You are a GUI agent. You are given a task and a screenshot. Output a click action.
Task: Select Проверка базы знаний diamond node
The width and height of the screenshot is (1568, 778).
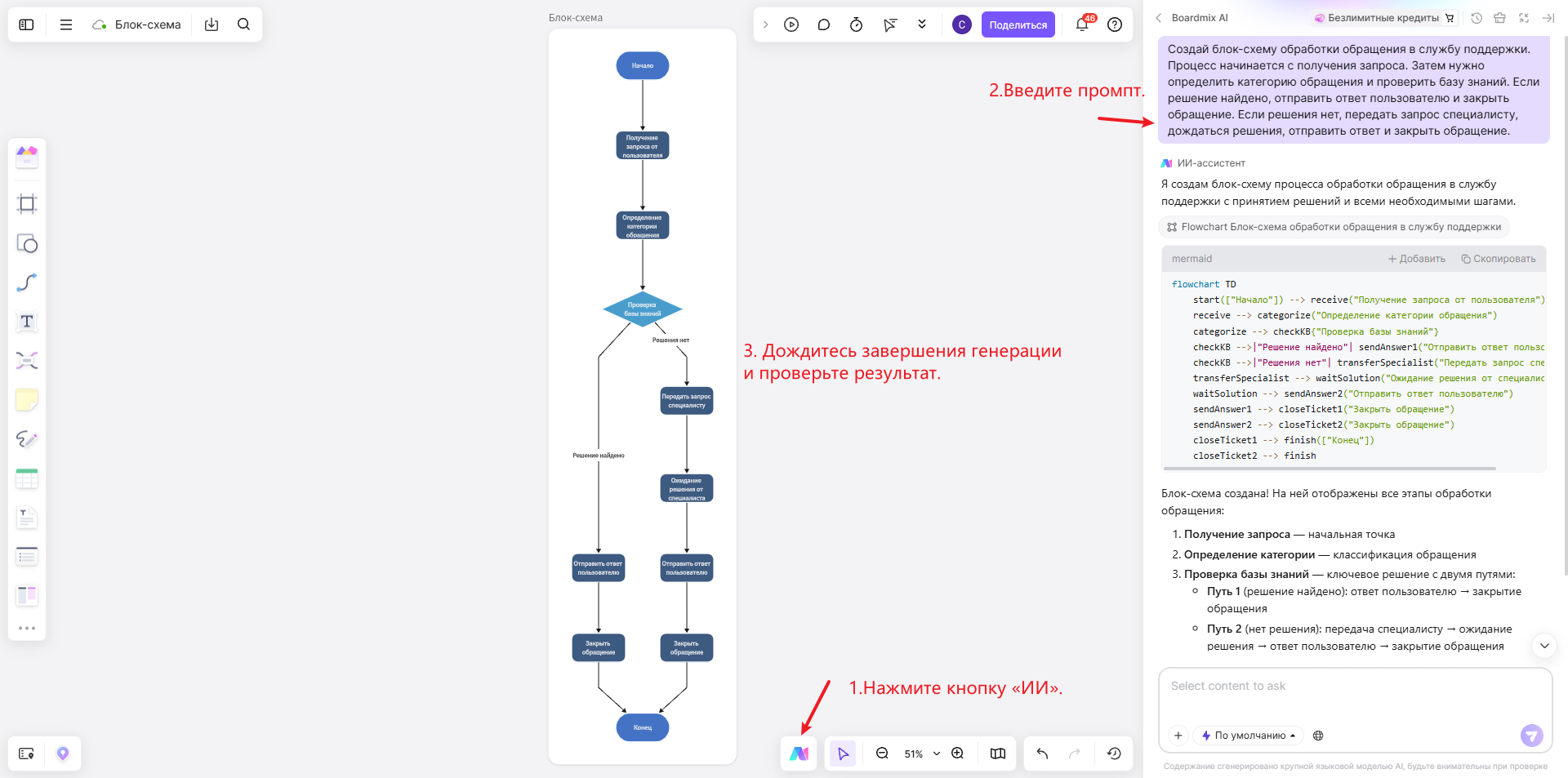click(643, 309)
